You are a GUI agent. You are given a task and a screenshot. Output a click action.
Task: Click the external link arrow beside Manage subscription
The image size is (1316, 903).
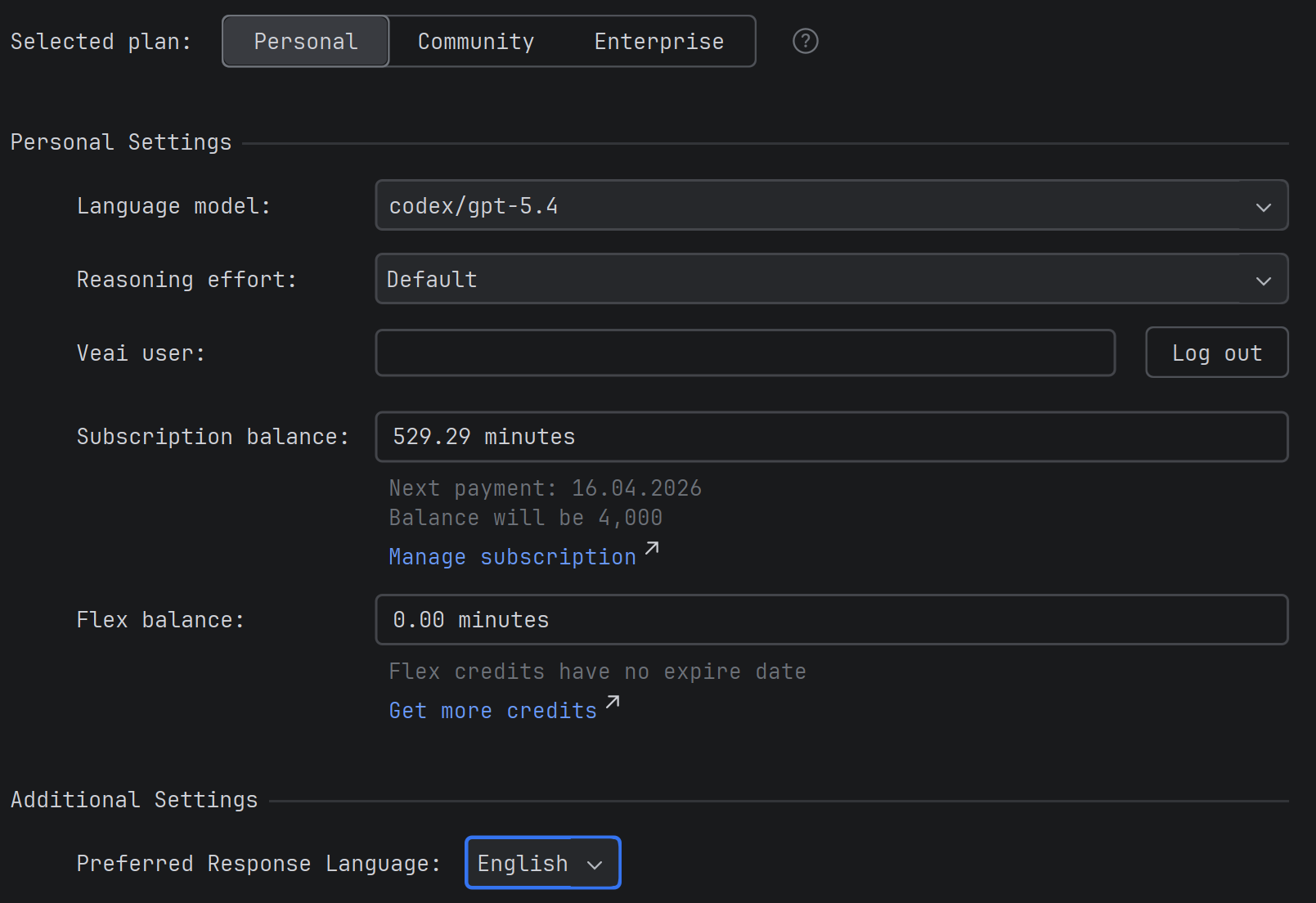(652, 548)
